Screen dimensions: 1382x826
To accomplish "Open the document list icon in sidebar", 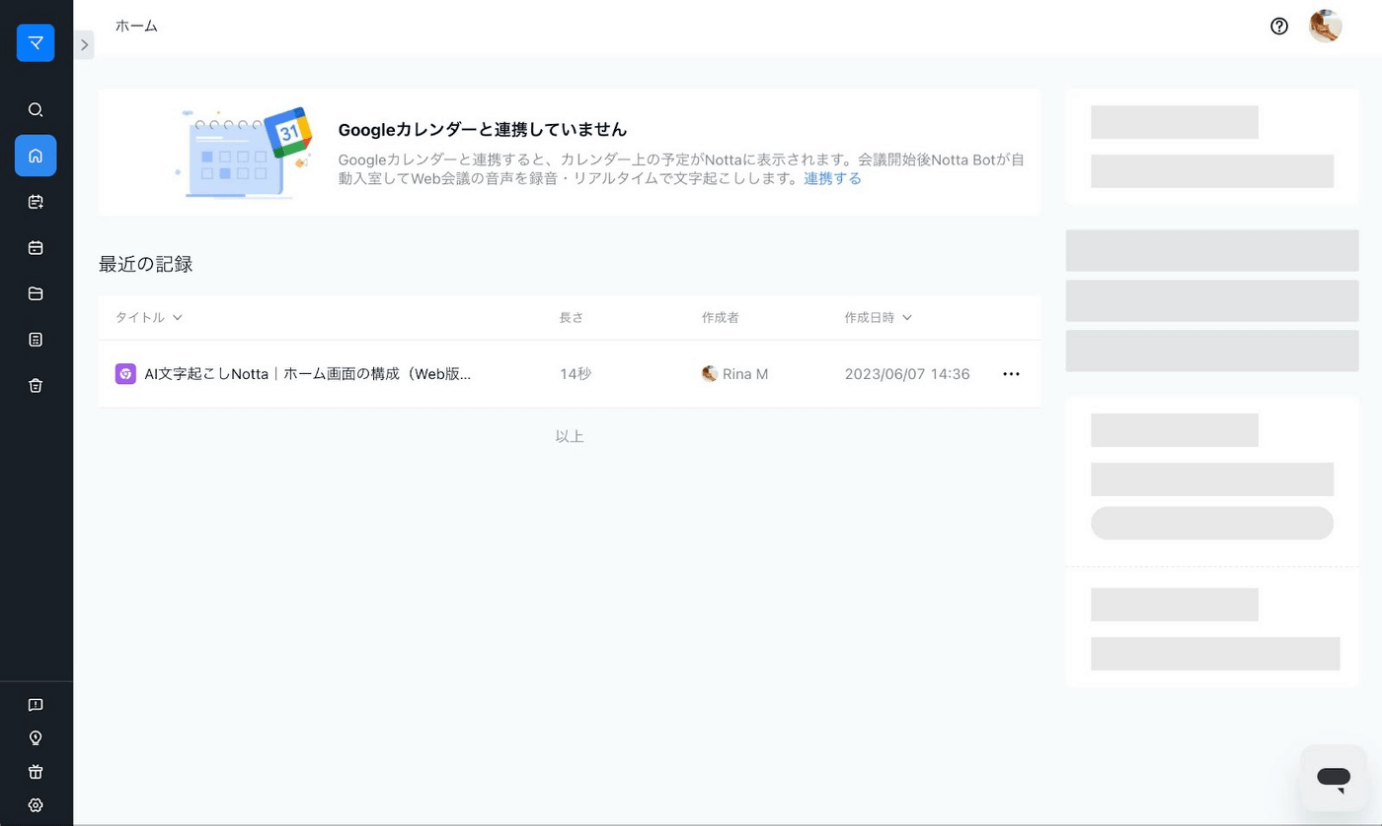I will pyautogui.click(x=35, y=340).
